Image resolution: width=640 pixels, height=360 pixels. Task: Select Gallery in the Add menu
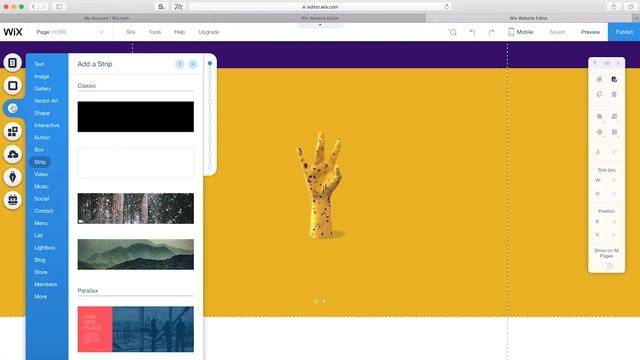[x=42, y=89]
